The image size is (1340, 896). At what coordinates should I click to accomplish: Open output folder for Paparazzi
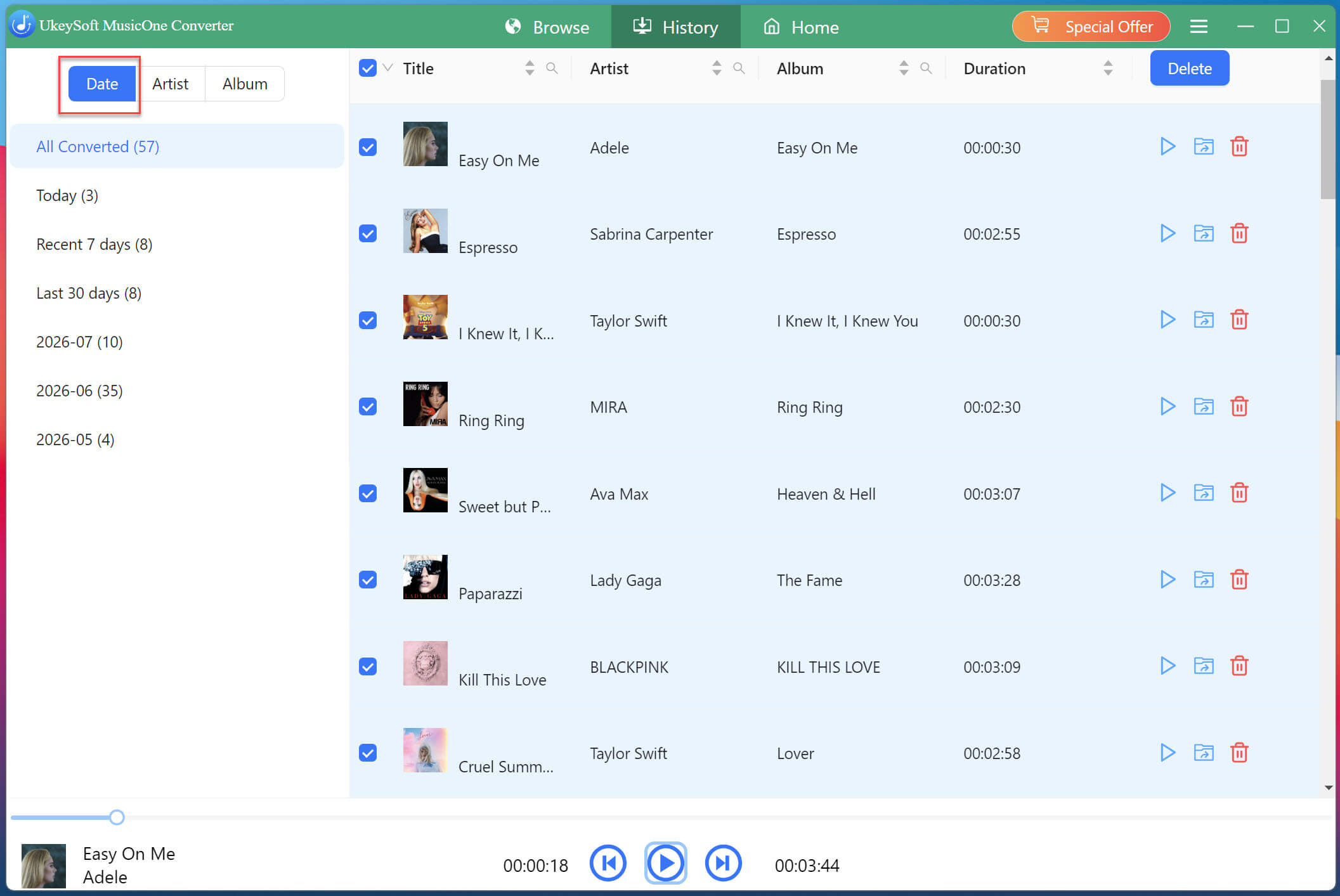[x=1204, y=580]
